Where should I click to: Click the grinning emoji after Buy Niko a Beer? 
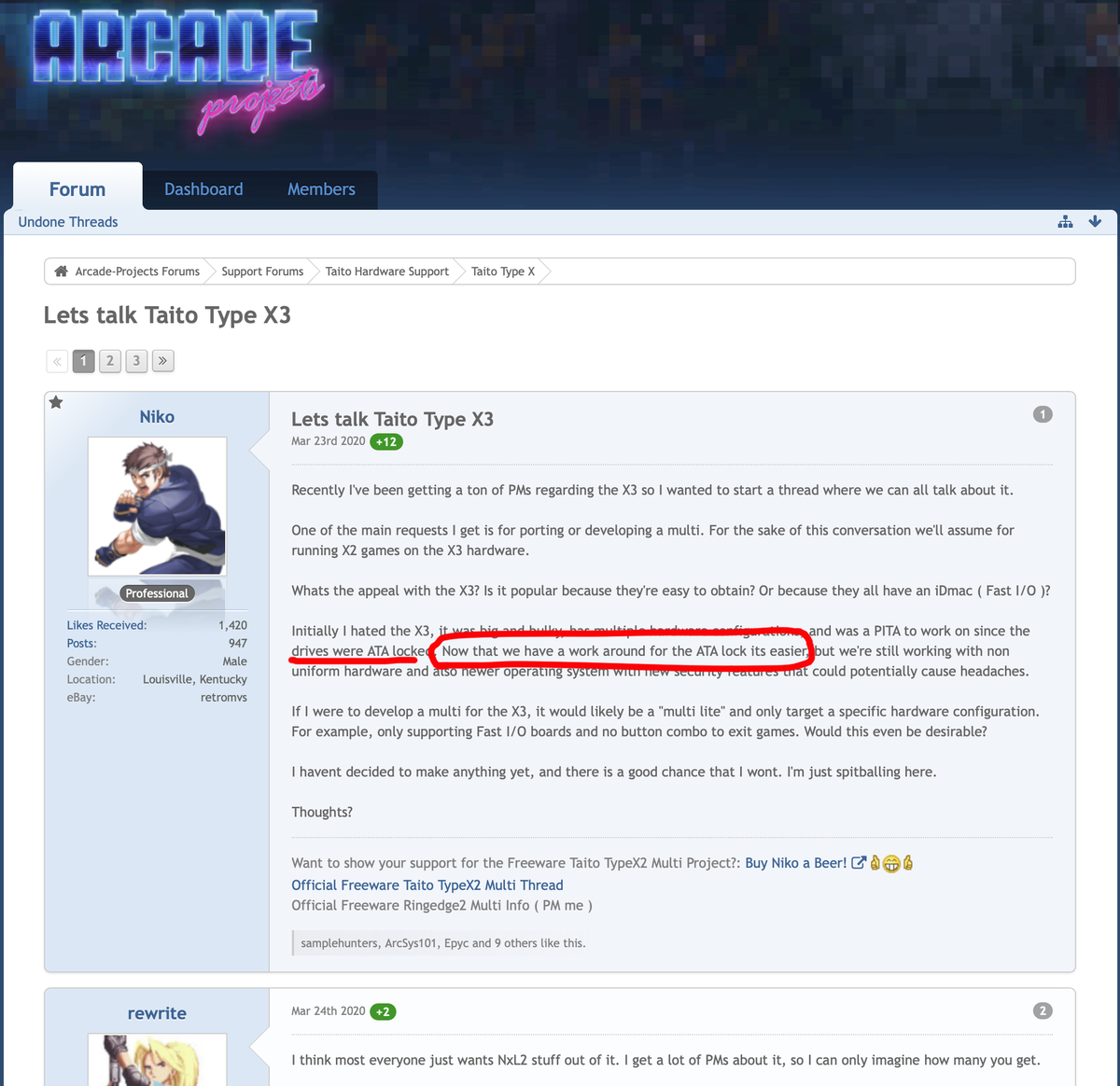[891, 863]
